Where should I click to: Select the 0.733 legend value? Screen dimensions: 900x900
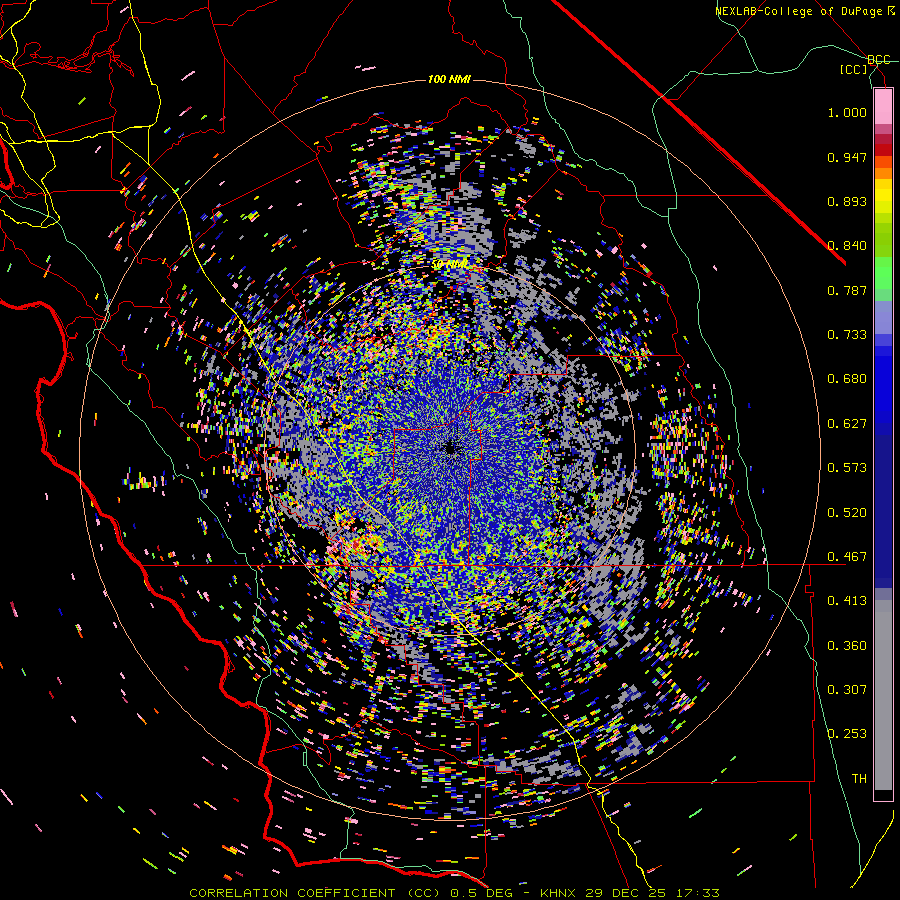click(847, 335)
